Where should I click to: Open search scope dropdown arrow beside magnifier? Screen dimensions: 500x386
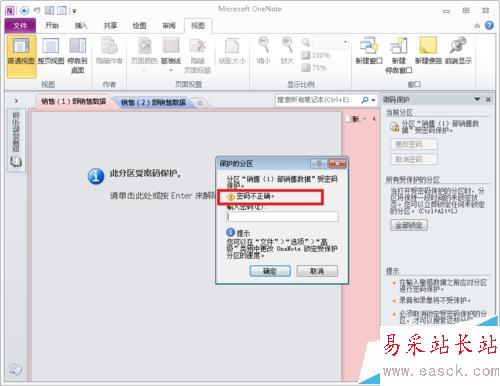[x=373, y=100]
